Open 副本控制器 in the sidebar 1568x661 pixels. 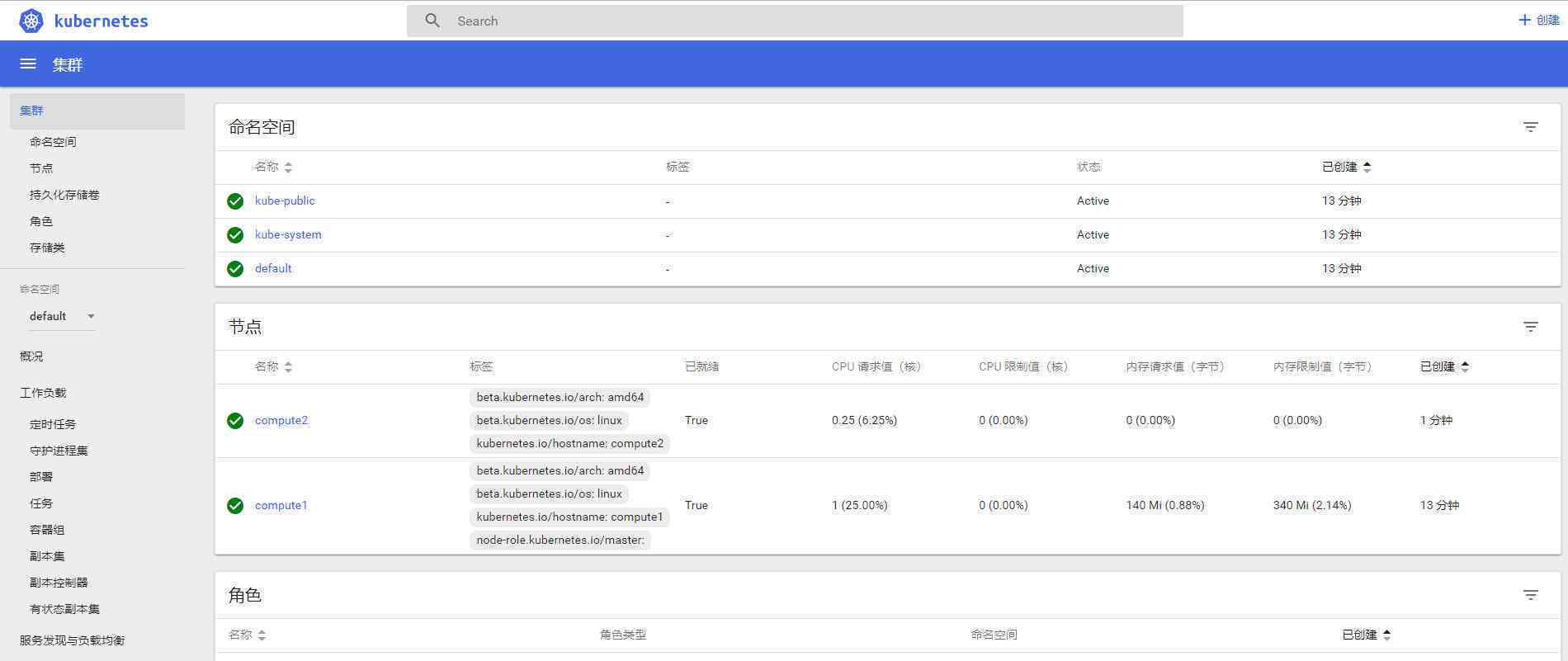point(59,583)
